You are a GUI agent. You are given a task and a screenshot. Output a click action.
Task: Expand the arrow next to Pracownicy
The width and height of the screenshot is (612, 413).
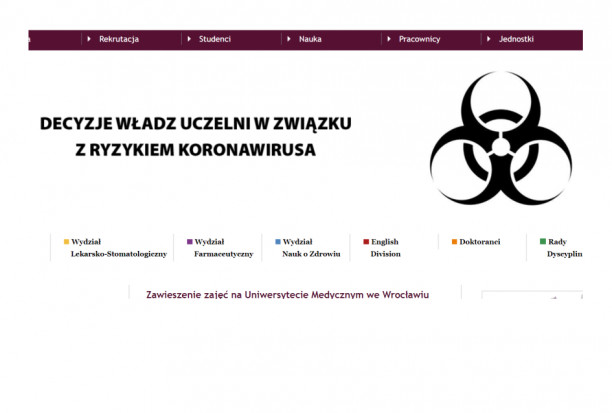click(x=389, y=39)
